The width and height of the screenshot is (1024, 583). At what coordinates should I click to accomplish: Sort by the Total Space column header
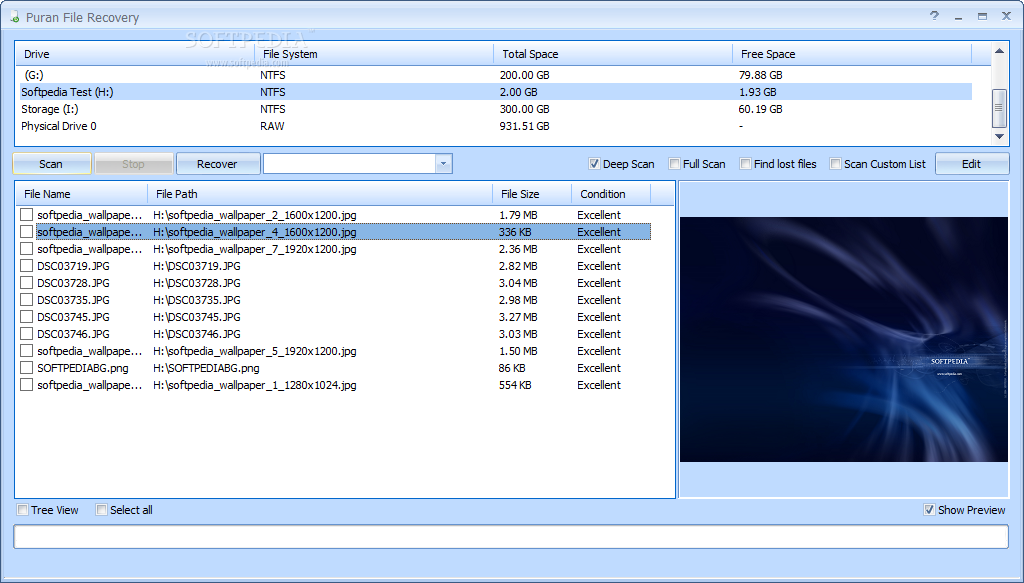pyautogui.click(x=613, y=54)
